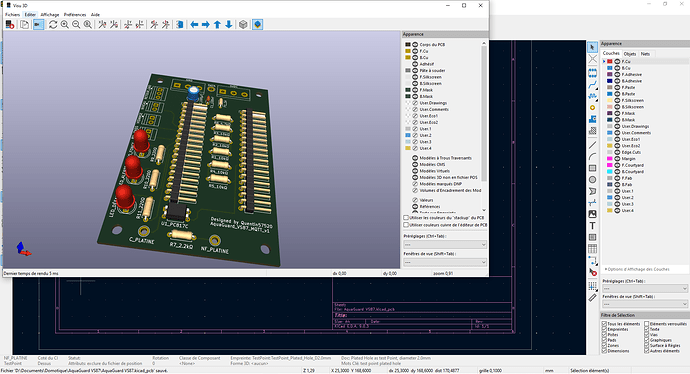Screen dimensions: 690x374
Task: Flip the board view in 3D toolbar
Action: click(x=180, y=25)
